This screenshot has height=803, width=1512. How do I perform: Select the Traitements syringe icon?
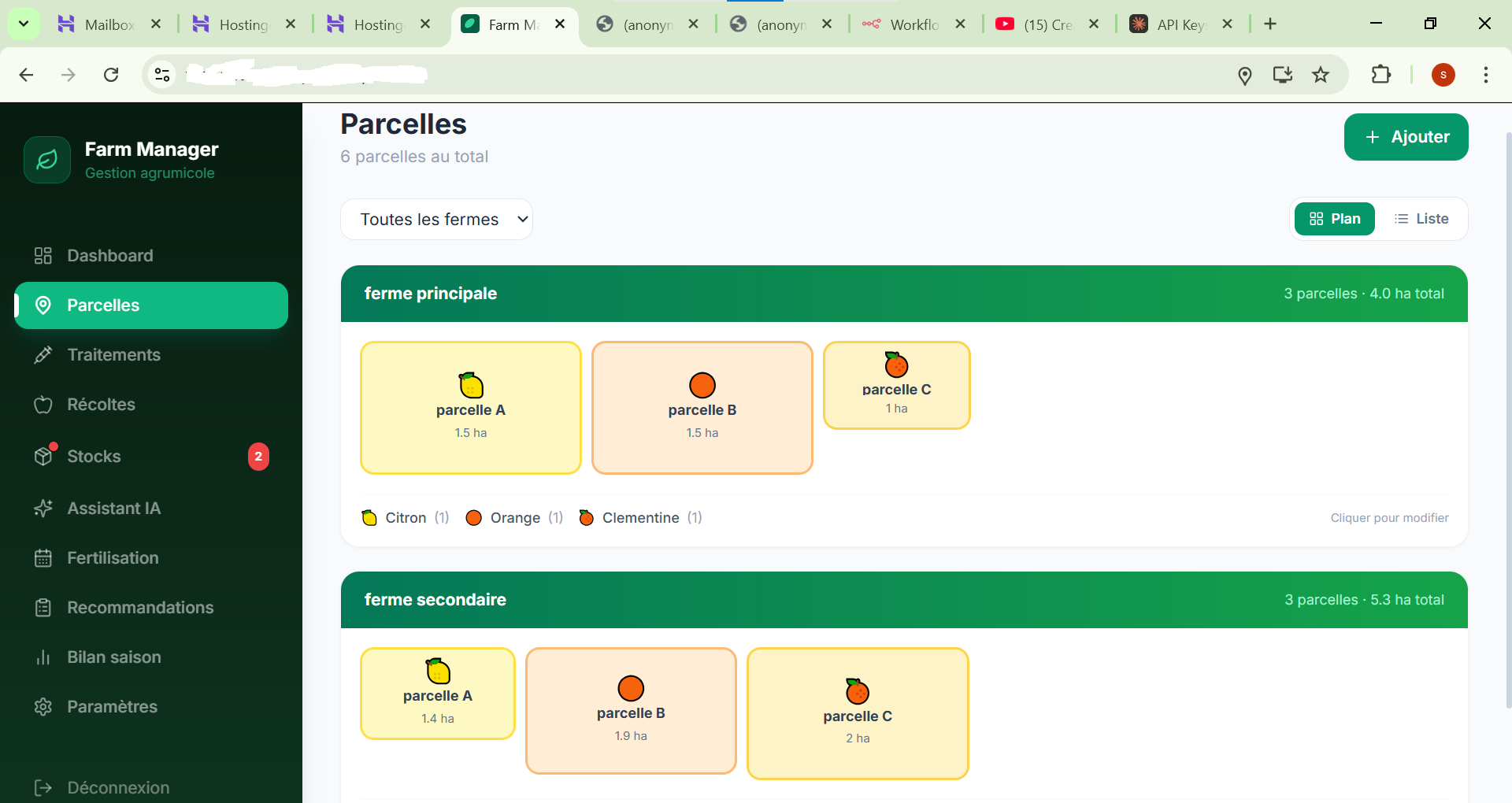tap(43, 355)
